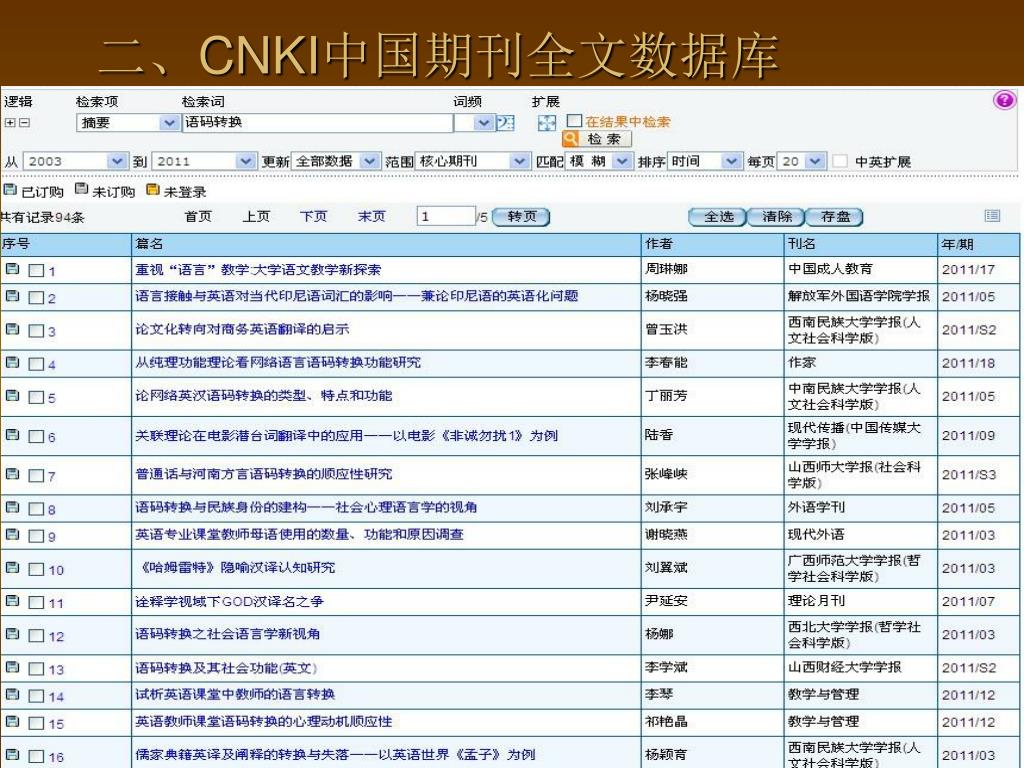Click the 转页 jump page button

pos(520,216)
